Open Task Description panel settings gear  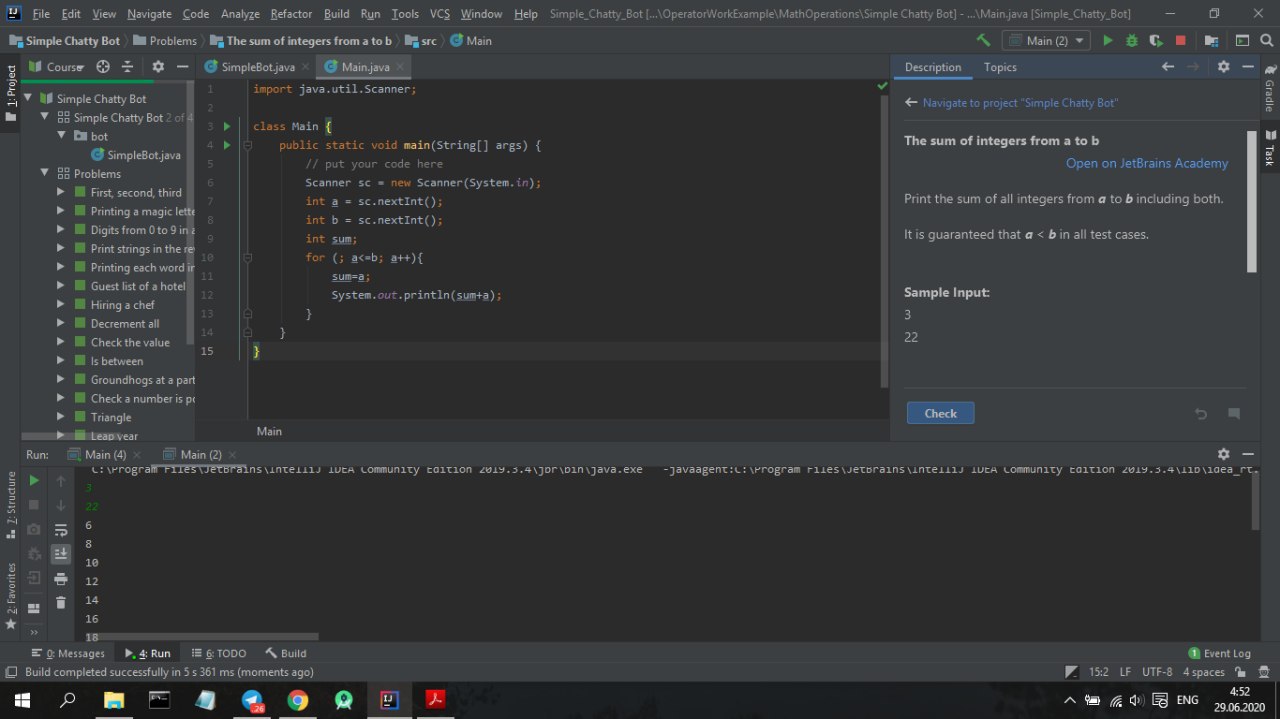(x=1223, y=67)
